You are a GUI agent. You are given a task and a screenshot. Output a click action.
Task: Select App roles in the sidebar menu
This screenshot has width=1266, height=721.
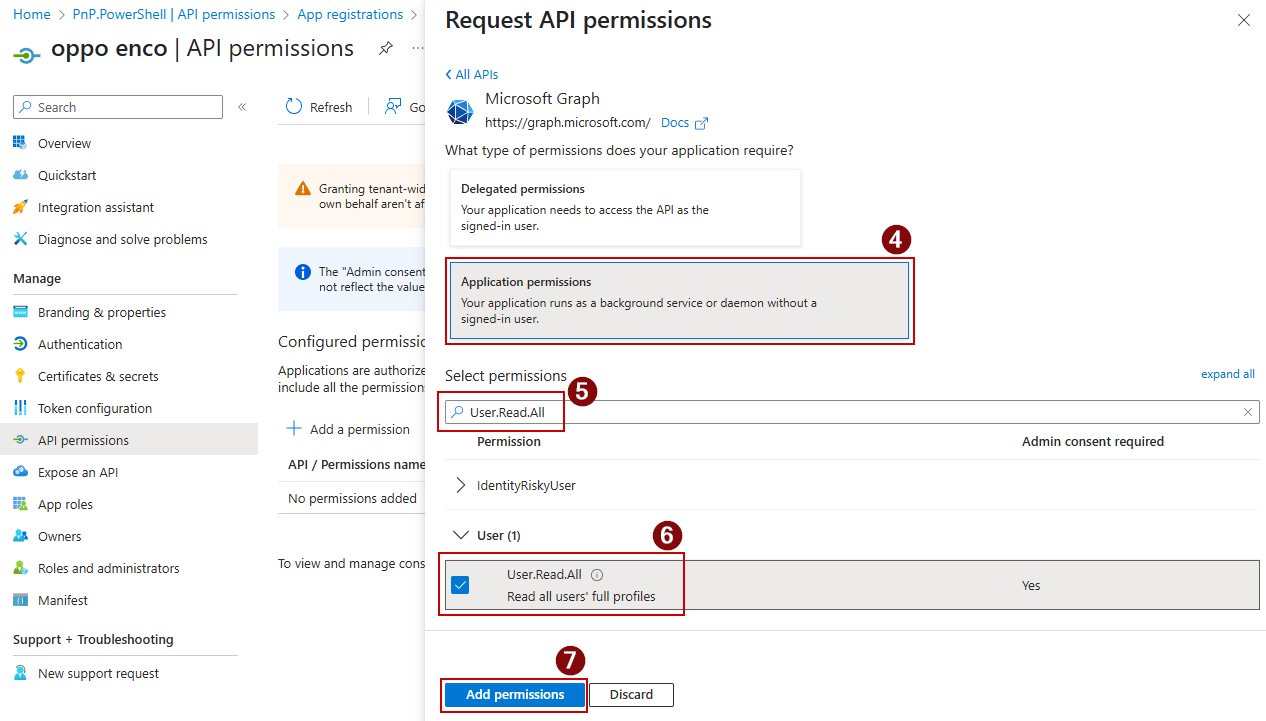tap(65, 503)
